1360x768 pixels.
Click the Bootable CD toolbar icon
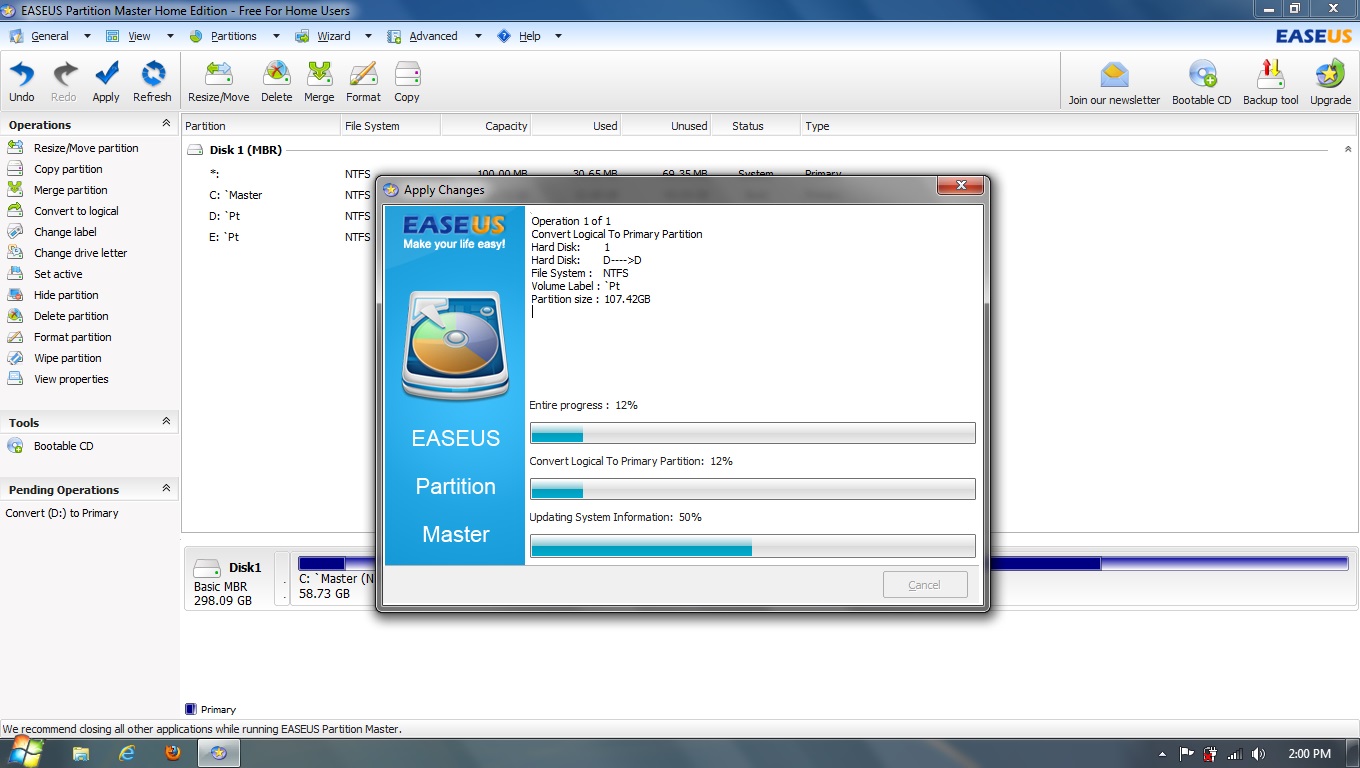tap(1202, 82)
